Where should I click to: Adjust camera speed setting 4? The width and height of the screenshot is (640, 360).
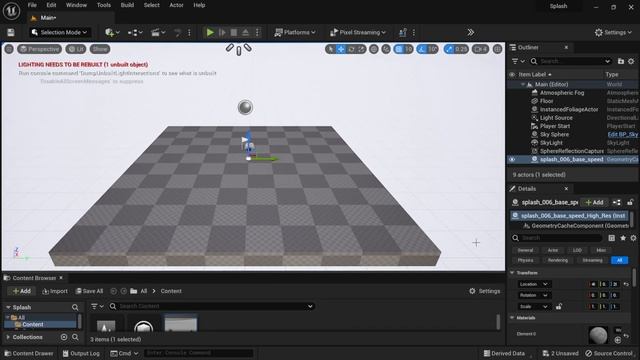point(480,49)
